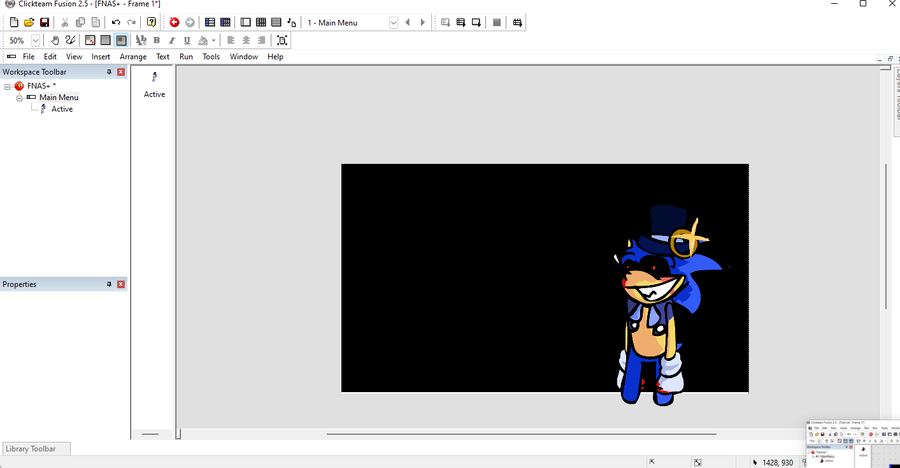Viewport: 900px width, 468px height.
Task: Select the hand pan tool
Action: (x=55, y=40)
